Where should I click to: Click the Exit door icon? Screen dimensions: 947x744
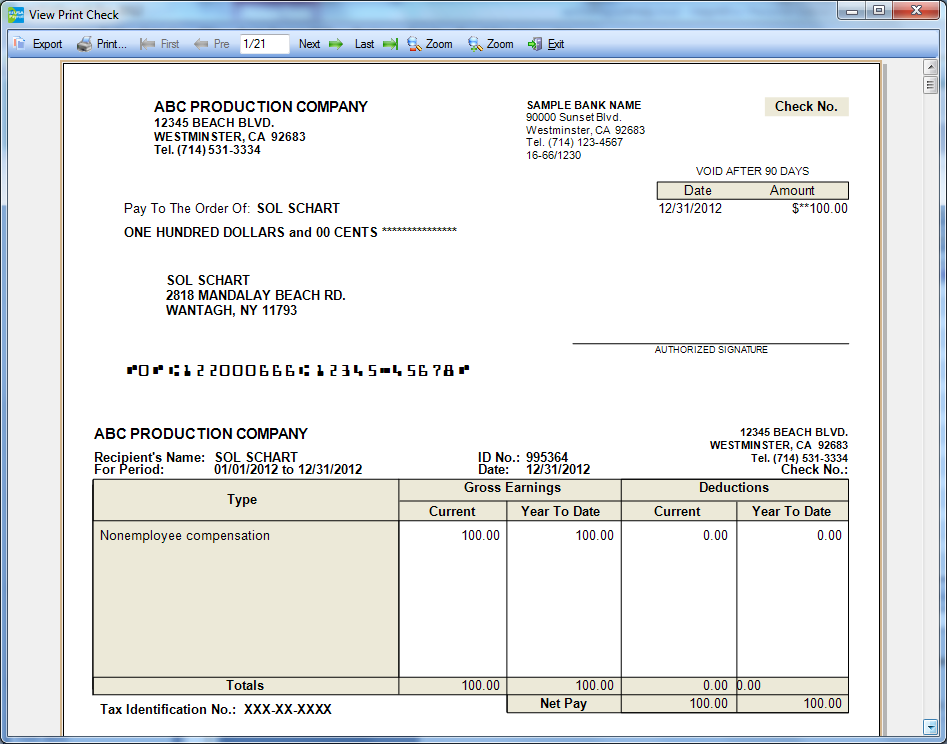[535, 44]
